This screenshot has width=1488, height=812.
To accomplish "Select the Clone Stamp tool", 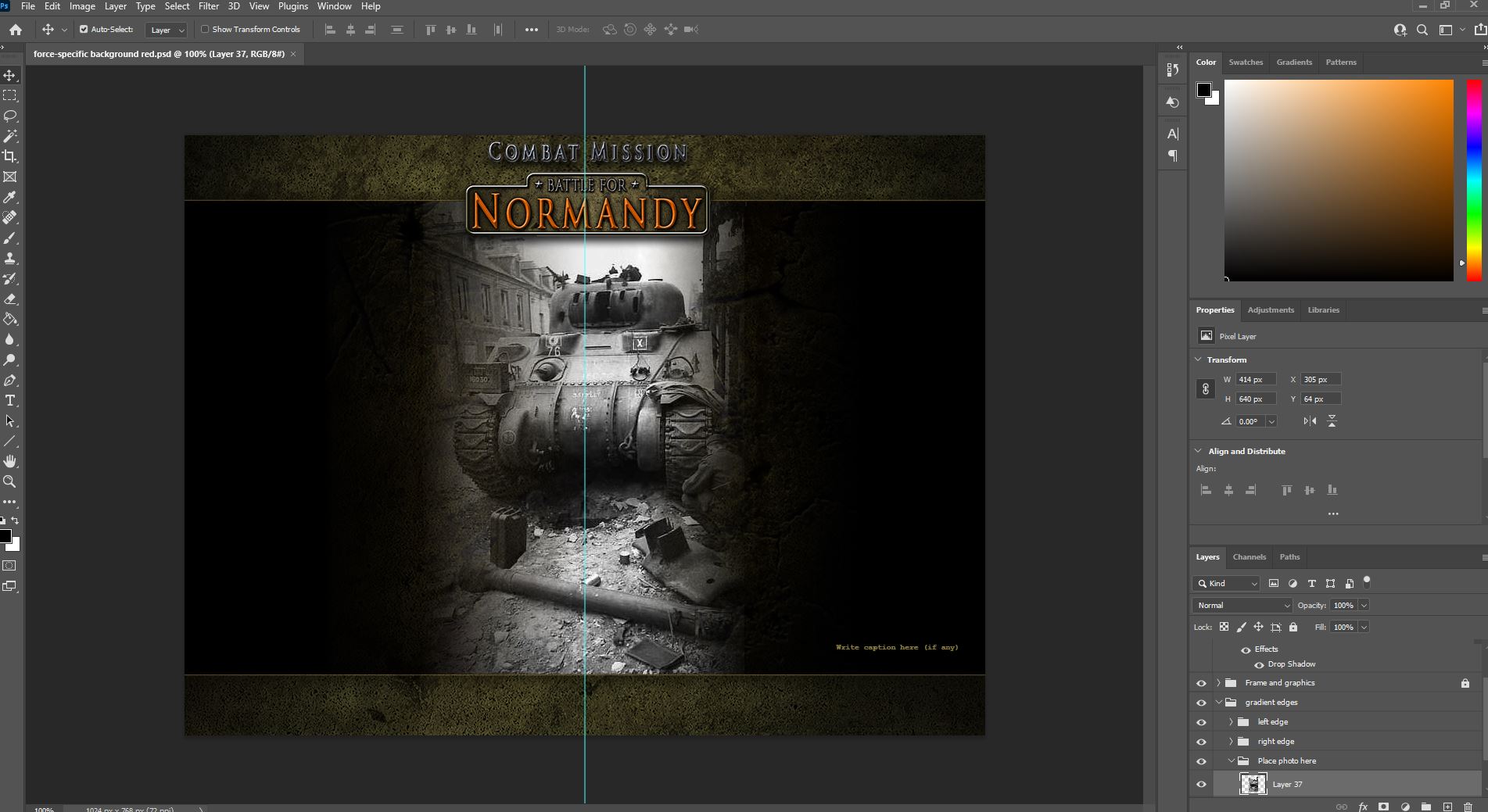I will pyautogui.click(x=10, y=258).
